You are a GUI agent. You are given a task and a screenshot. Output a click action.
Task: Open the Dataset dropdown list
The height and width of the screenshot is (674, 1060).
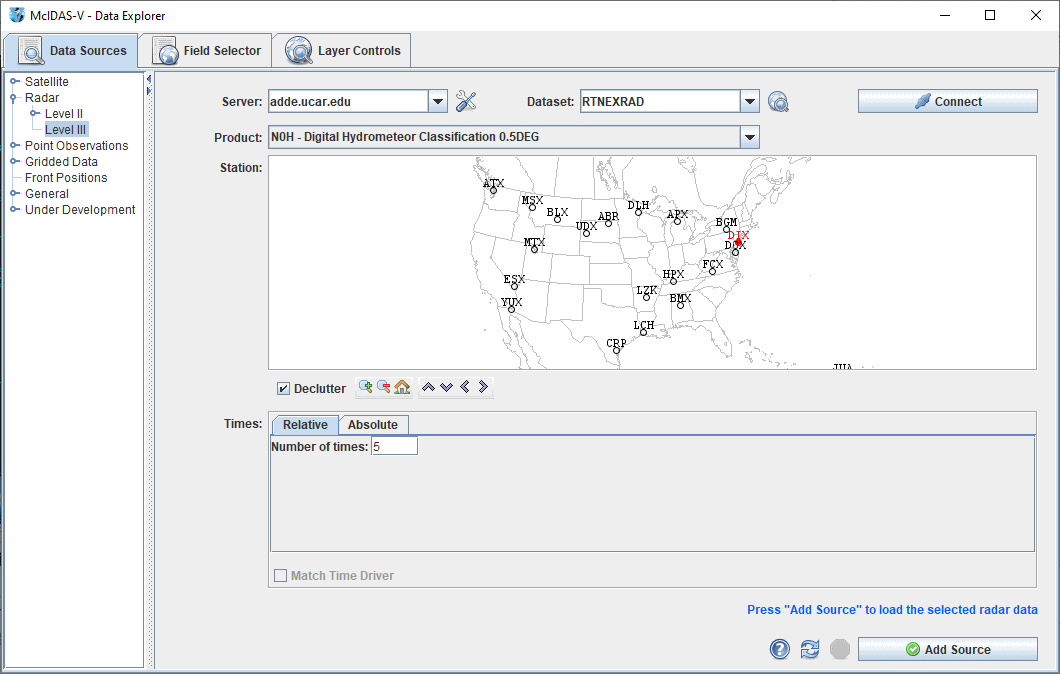[x=750, y=101]
